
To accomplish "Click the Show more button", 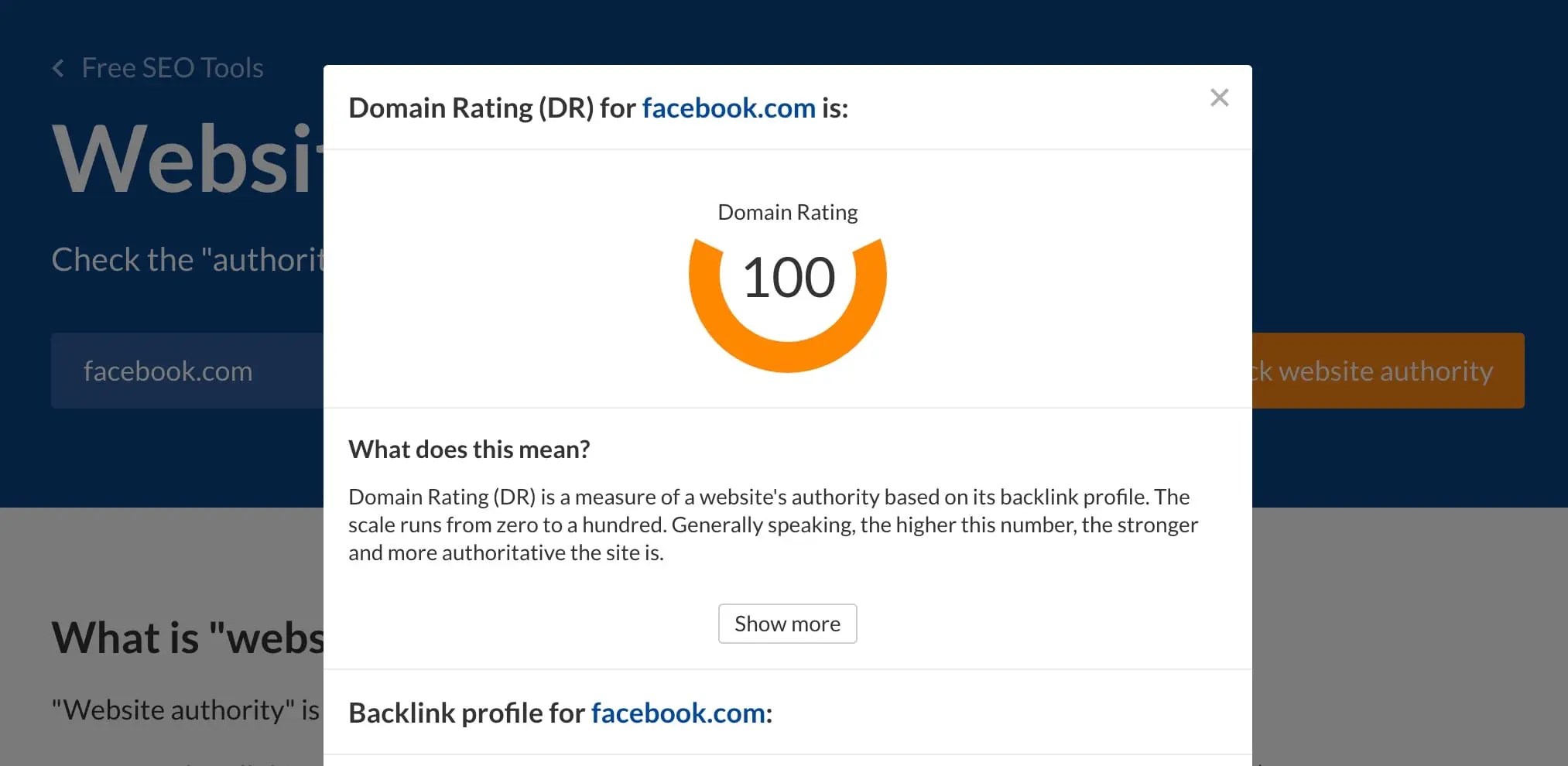I will tap(787, 623).
